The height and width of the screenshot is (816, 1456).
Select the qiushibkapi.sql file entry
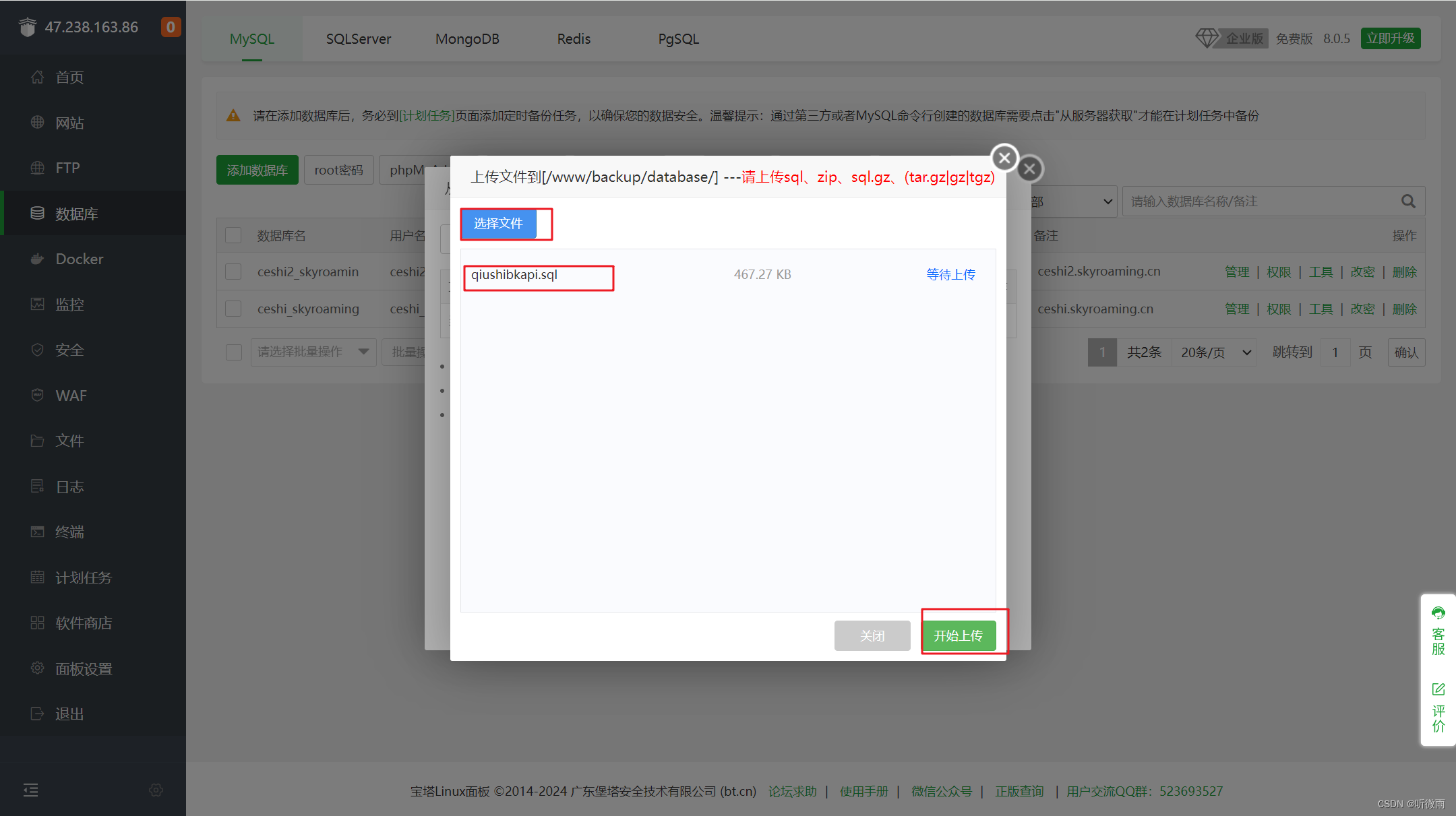pos(514,274)
